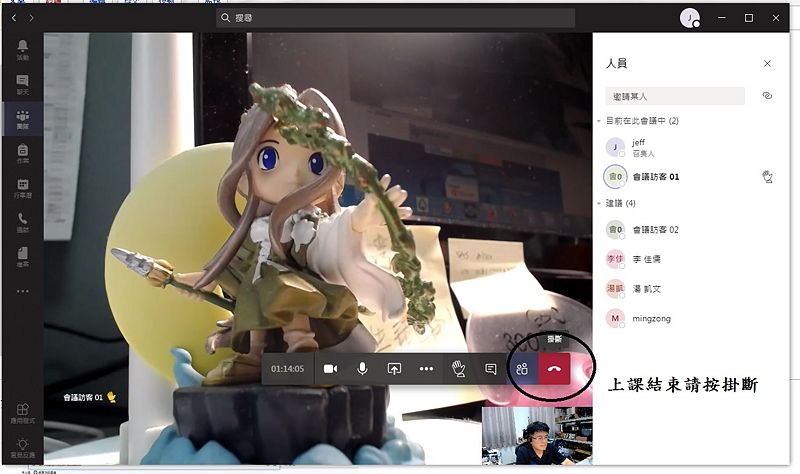This screenshot has height=474, width=800.
Task: Select suggested 會議訪客 02
Action: pos(690,230)
